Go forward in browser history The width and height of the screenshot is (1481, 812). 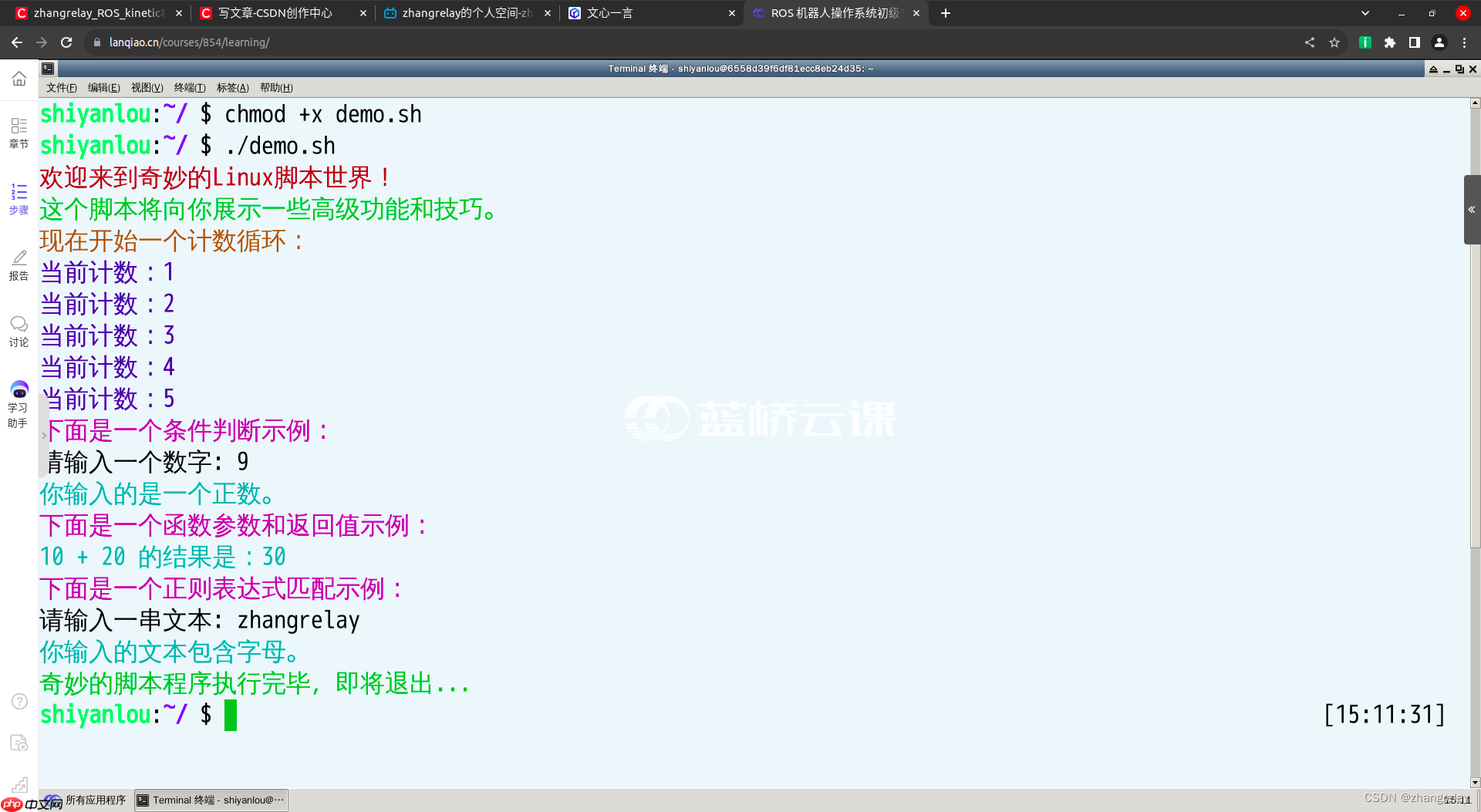pos(42,42)
